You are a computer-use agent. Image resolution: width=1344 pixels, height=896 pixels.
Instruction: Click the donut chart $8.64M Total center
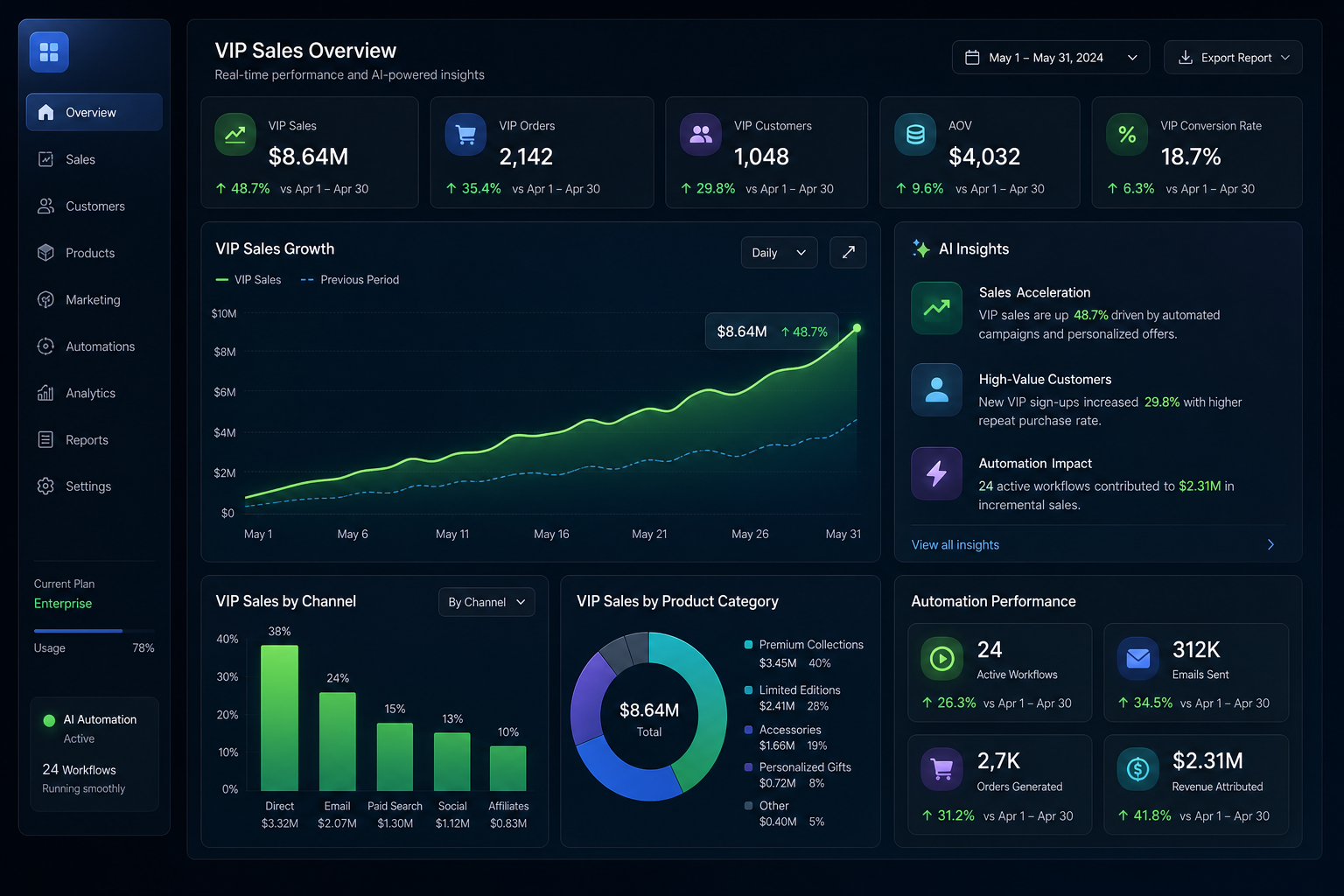pyautogui.click(x=649, y=719)
